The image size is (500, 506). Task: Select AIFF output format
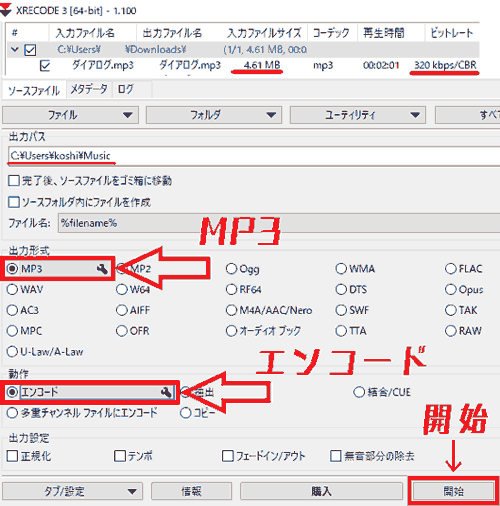coord(122,310)
